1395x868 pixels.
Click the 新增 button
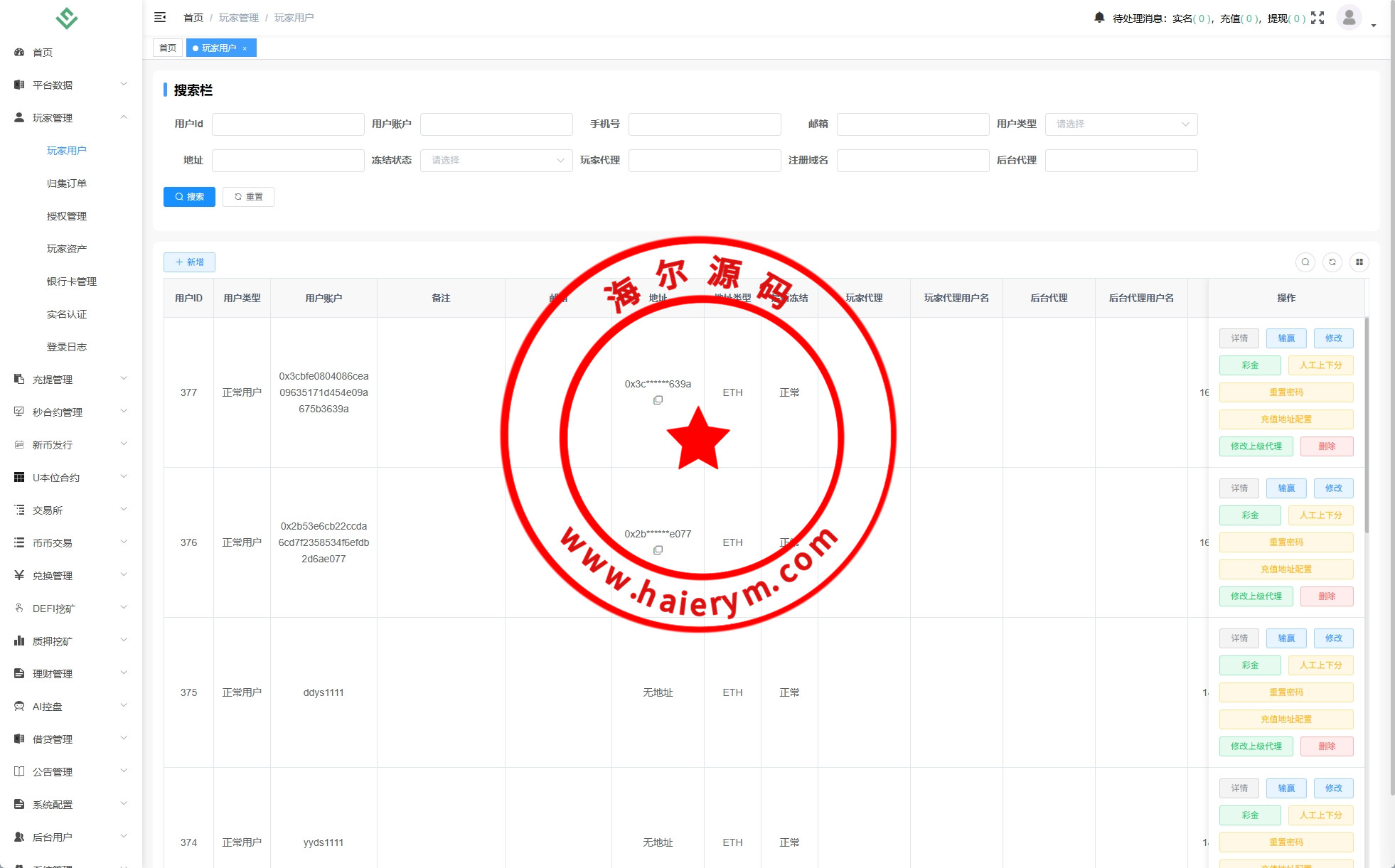coord(189,262)
